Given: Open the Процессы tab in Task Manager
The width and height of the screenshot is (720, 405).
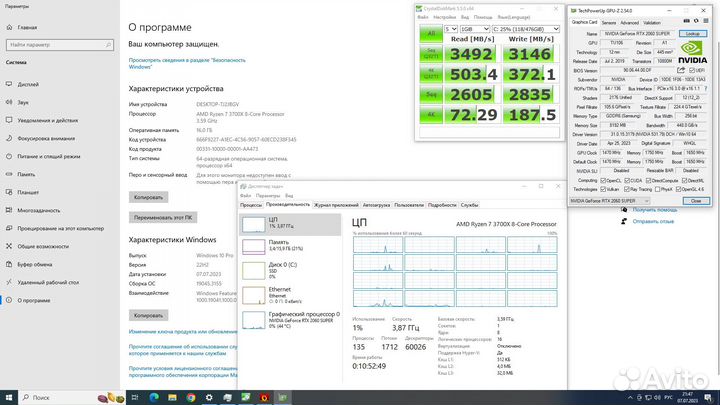Looking at the screenshot, I should pyautogui.click(x=251, y=205).
